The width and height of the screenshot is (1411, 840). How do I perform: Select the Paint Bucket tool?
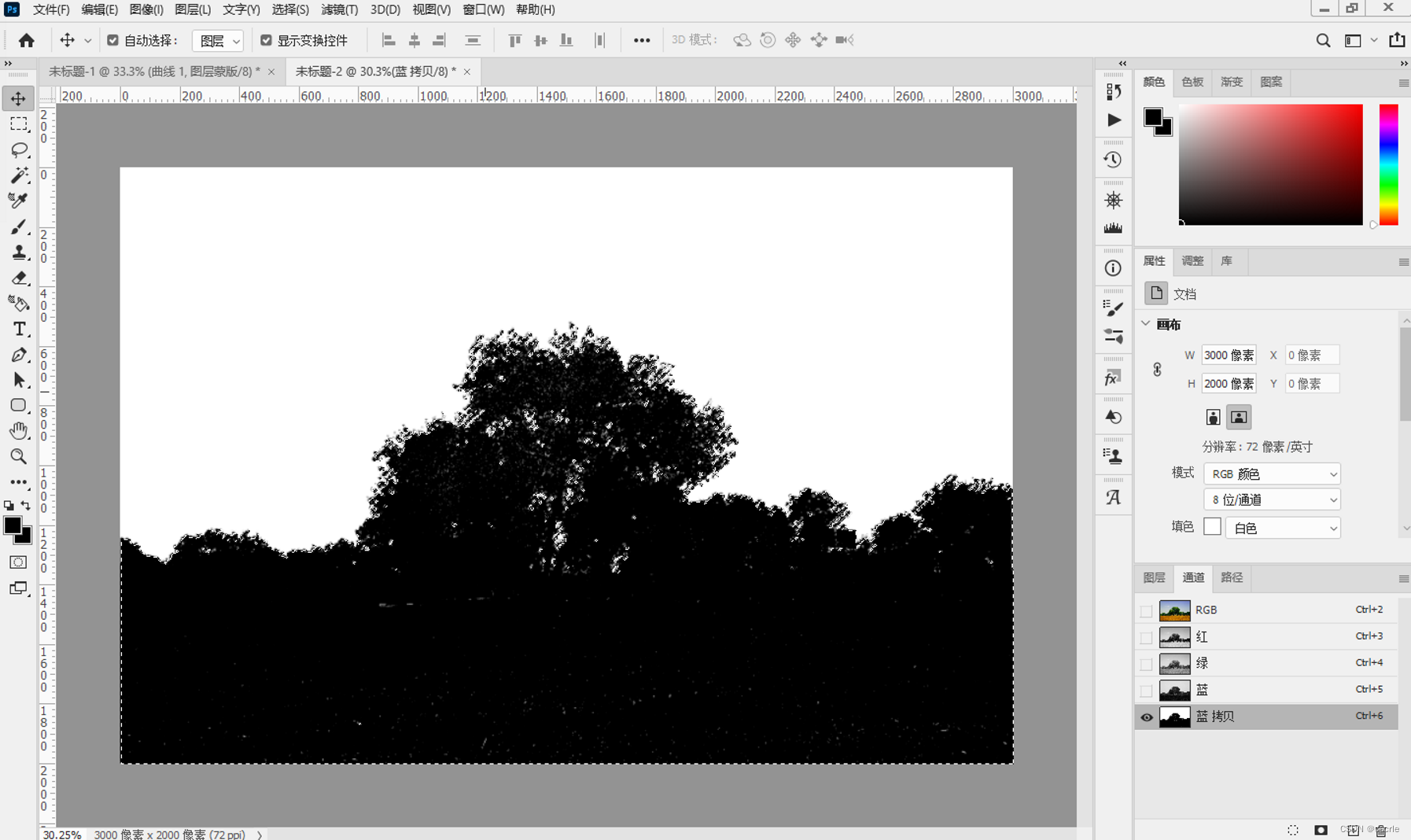(x=18, y=303)
